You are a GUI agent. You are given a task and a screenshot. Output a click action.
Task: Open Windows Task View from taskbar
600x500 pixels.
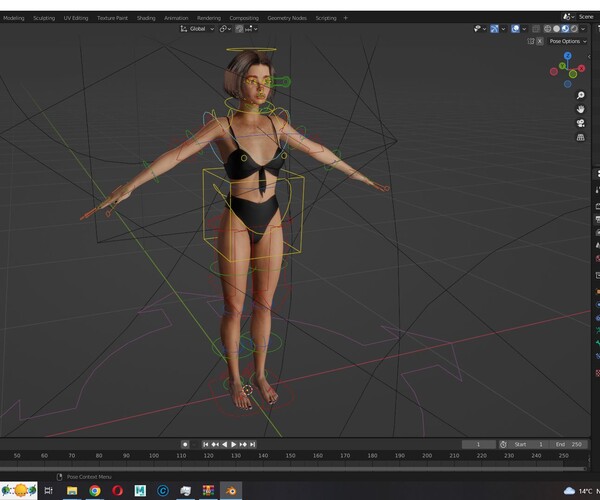pyautogui.click(x=49, y=490)
